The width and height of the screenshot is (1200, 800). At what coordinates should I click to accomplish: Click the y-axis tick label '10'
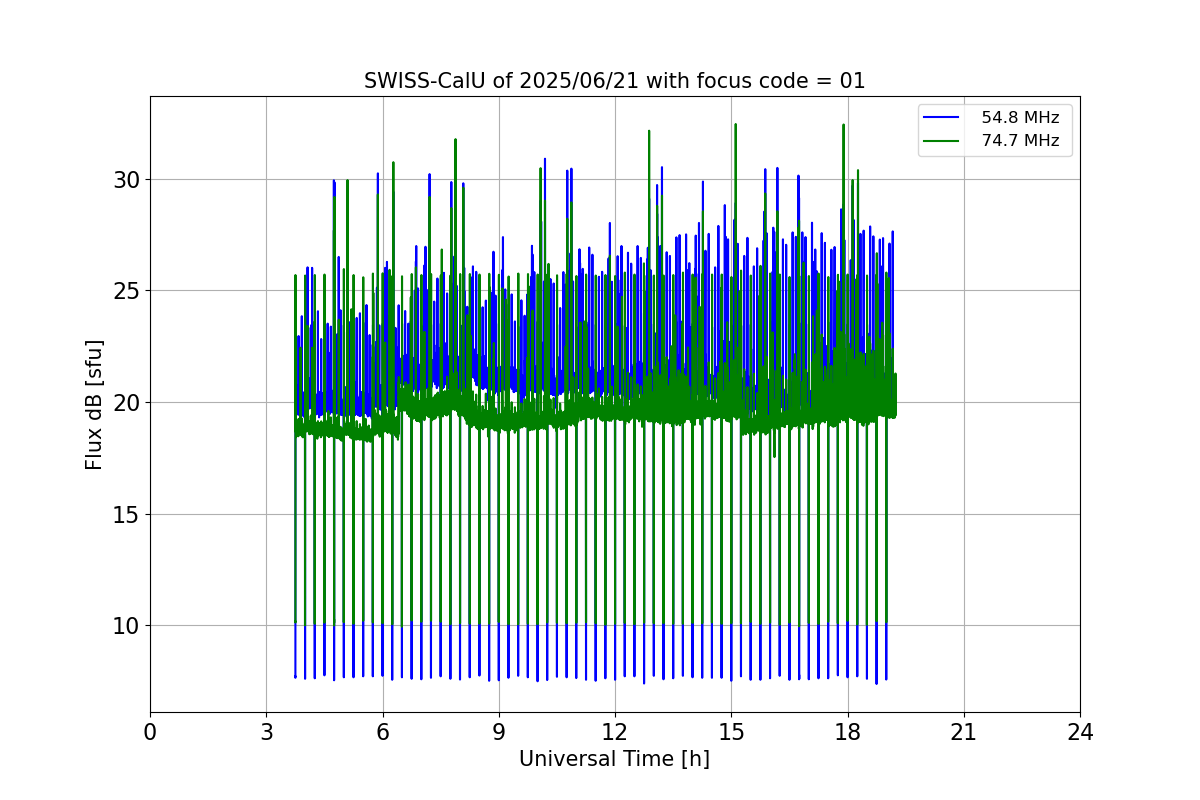coord(128,626)
